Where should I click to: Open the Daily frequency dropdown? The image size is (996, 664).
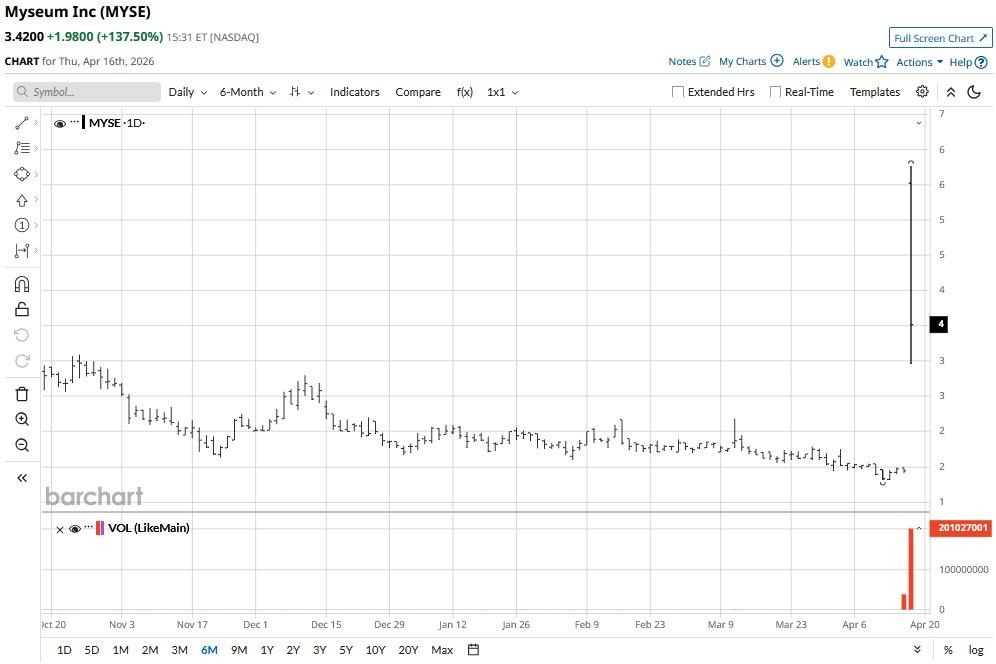click(x=187, y=92)
